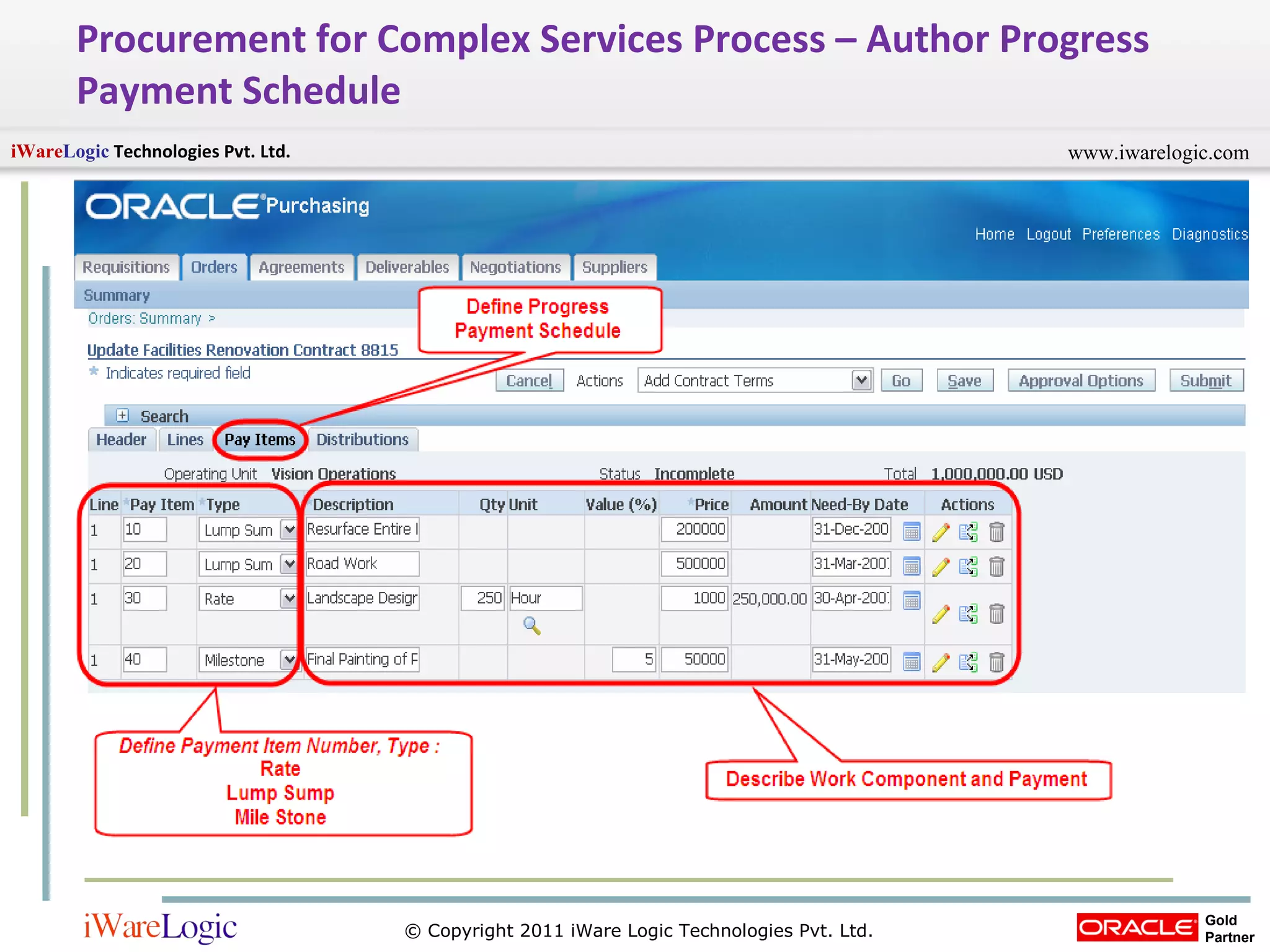Click the Submit button
The height and width of the screenshot is (952, 1270).
coord(1206,381)
